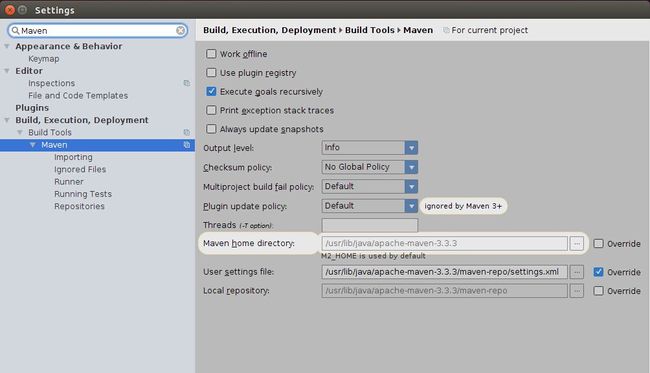Screen dimensions: 650x373
Task: Click the User settings file path field
Action: (x=444, y=272)
